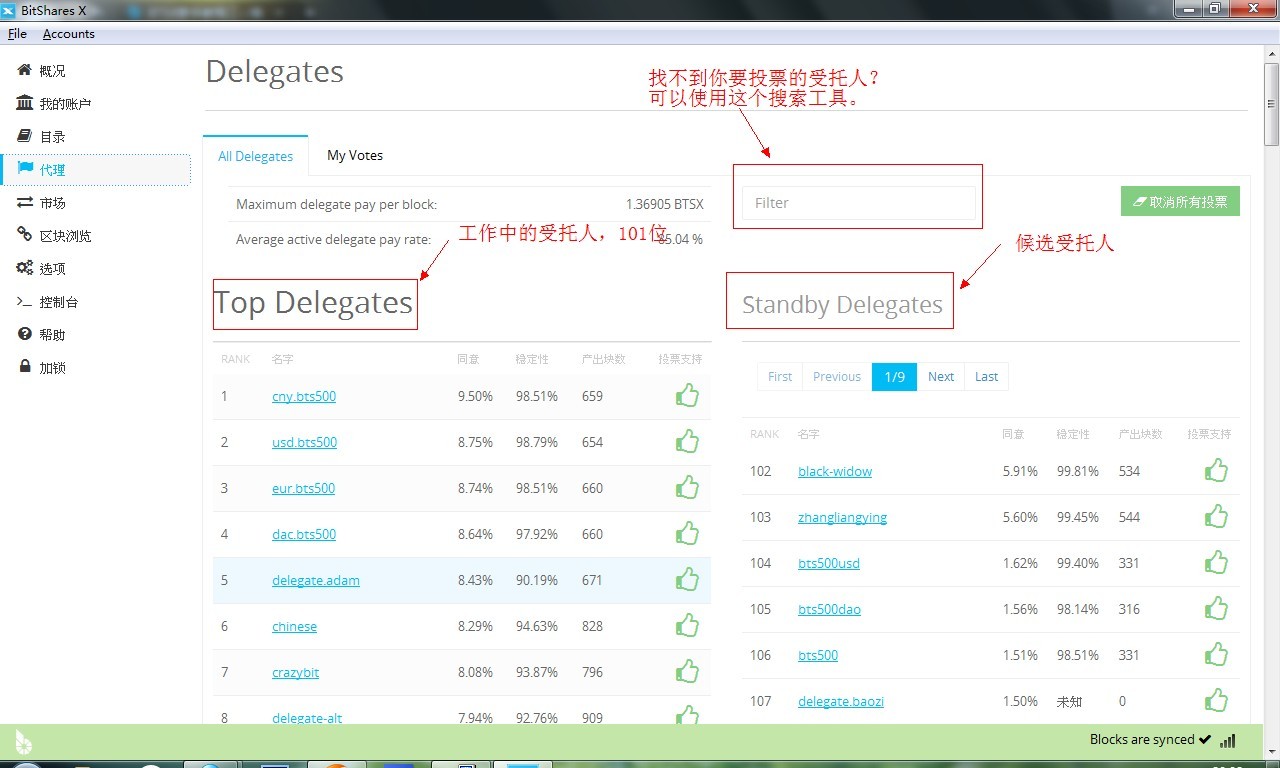Open the 帮助 help sidebar item
This screenshot has height=768, width=1280.
95,335
